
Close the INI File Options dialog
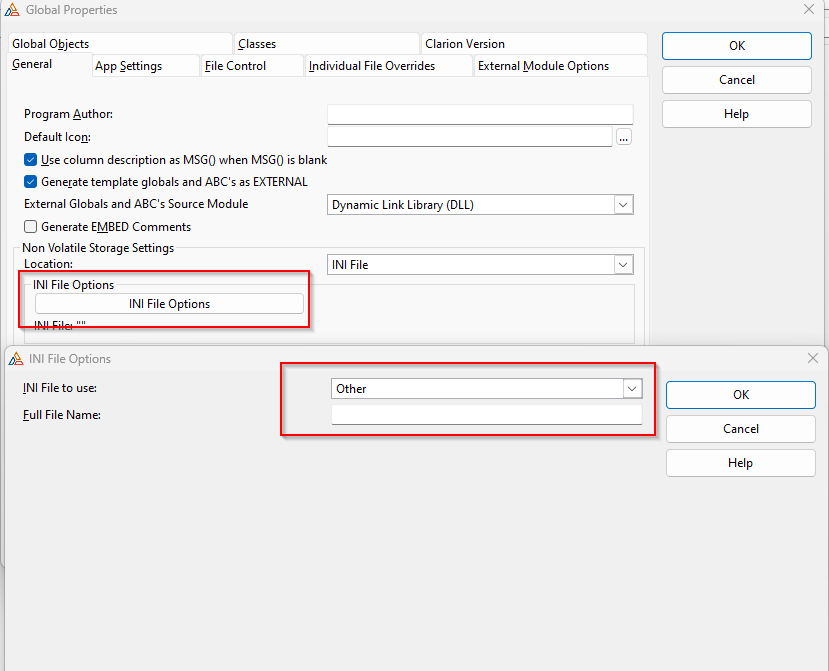[810, 358]
